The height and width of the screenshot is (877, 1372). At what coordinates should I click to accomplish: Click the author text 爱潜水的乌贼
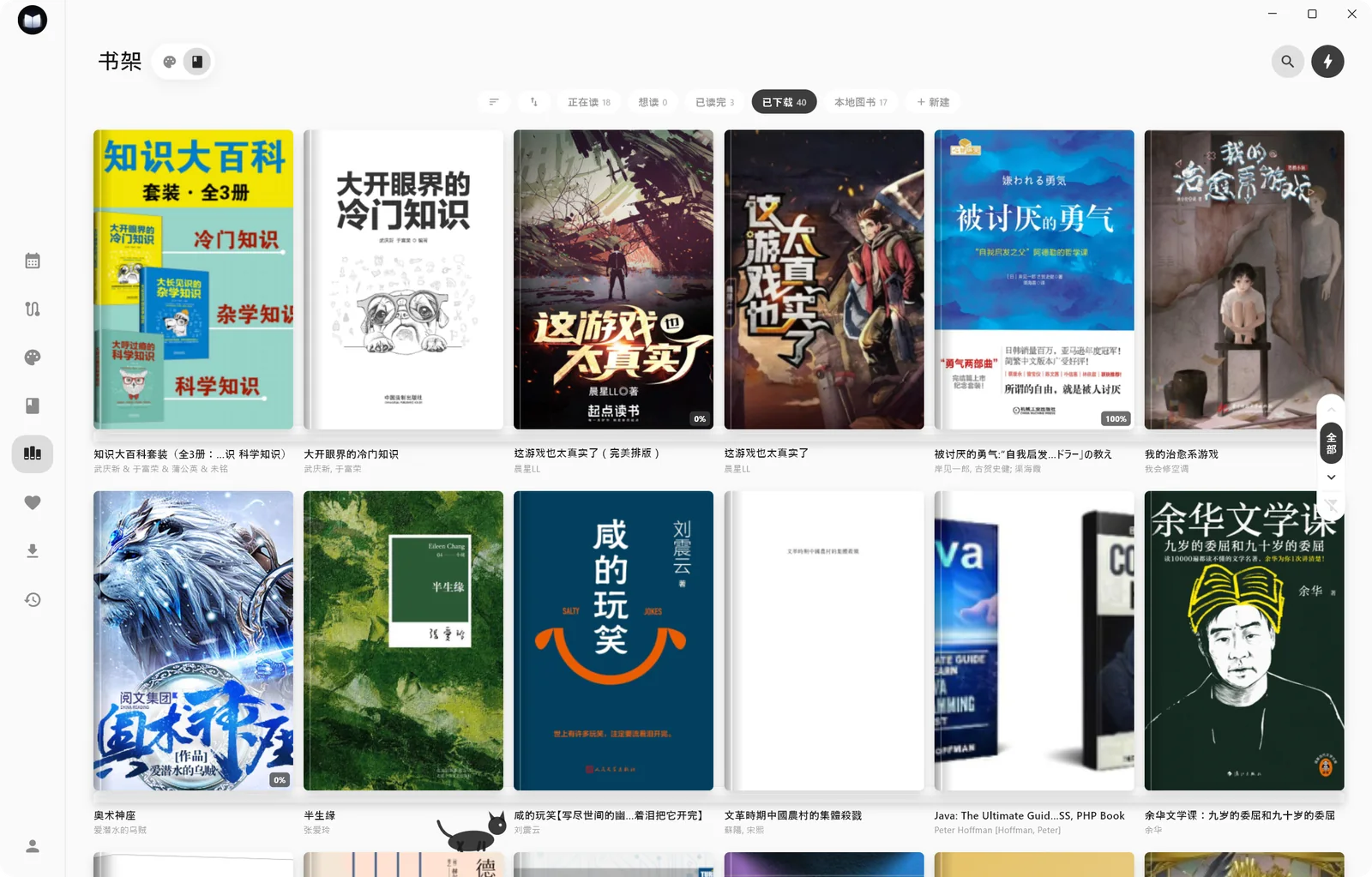pos(120,830)
